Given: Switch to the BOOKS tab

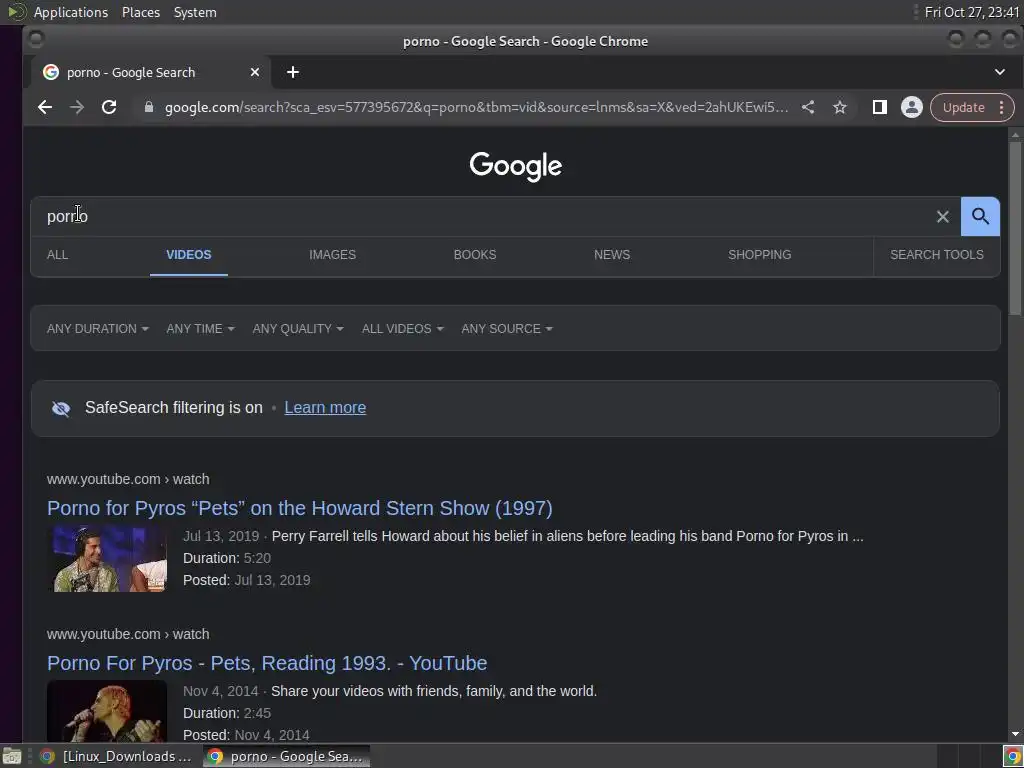Looking at the screenshot, I should (x=475, y=255).
